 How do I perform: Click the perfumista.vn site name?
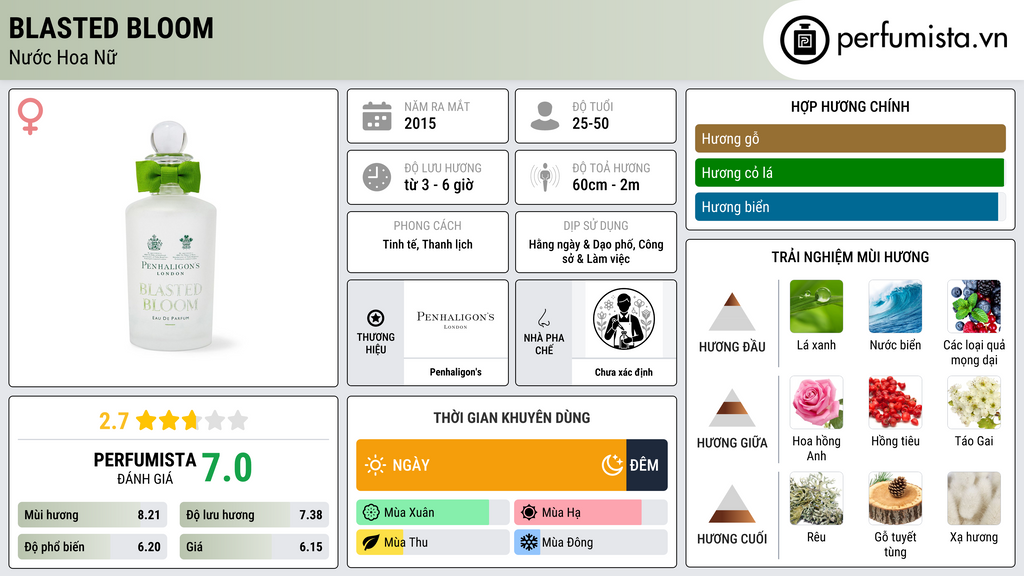click(x=922, y=38)
